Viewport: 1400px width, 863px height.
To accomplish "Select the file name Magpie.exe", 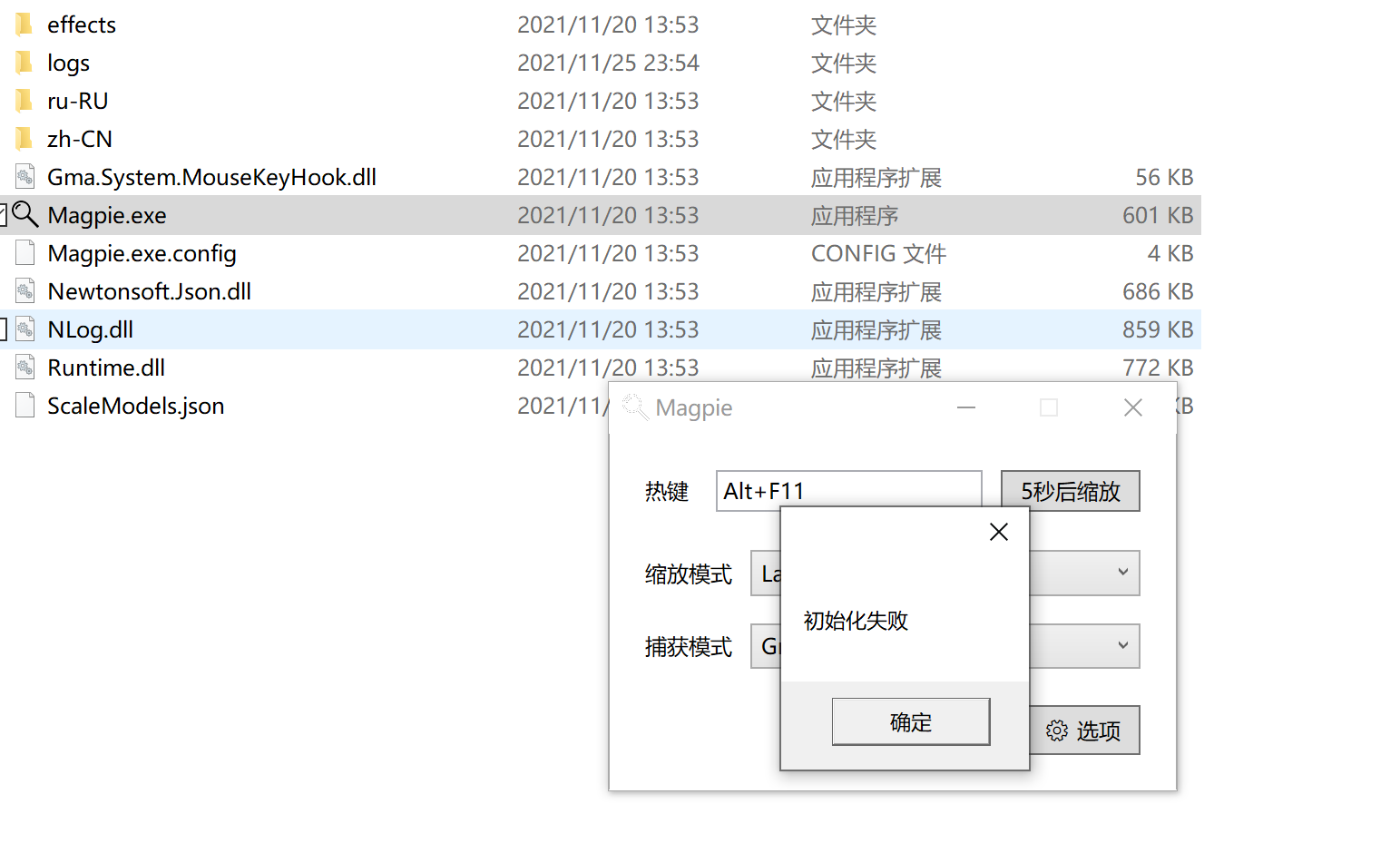I will pos(107,215).
